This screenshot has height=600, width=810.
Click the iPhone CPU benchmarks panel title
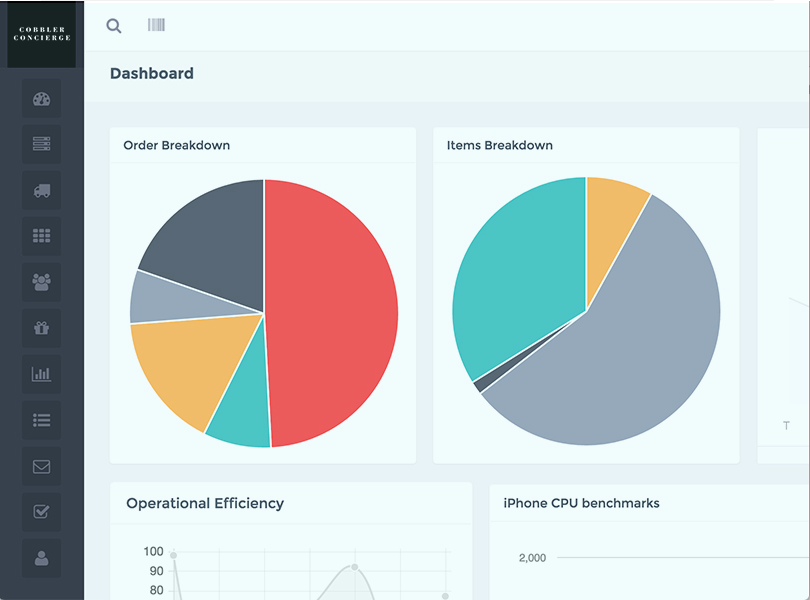click(581, 503)
